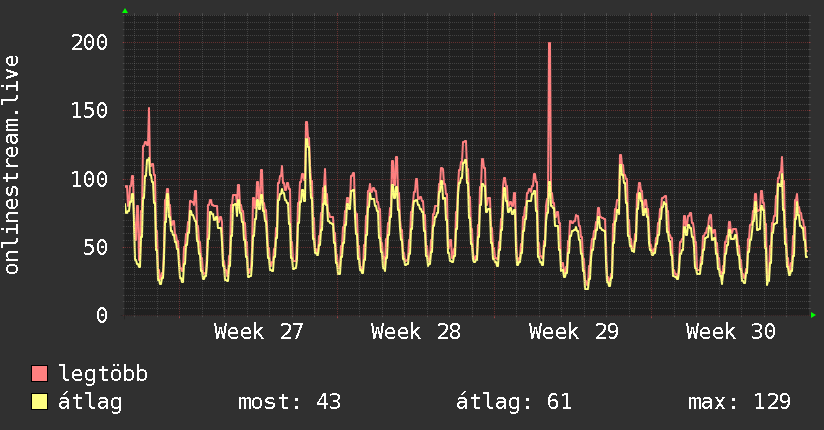Click the 0 y-axis value
This screenshot has height=430, width=824.
102,315
